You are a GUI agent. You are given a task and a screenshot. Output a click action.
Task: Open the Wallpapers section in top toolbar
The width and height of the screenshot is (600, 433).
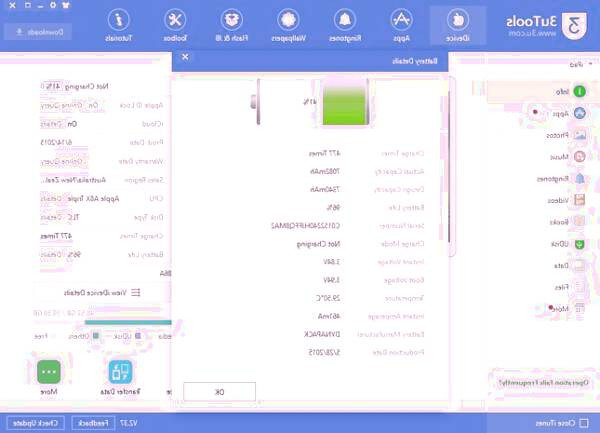tap(288, 26)
